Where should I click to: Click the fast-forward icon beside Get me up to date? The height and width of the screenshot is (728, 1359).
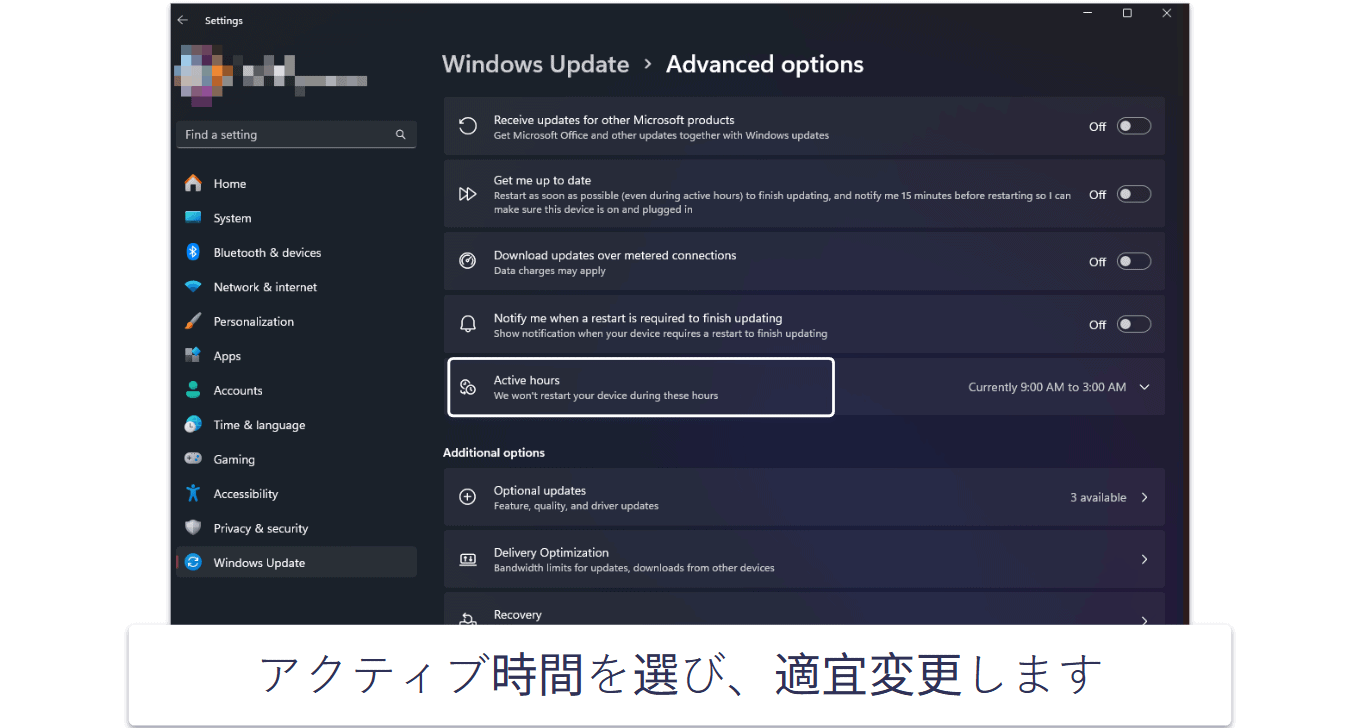pyautogui.click(x=467, y=194)
